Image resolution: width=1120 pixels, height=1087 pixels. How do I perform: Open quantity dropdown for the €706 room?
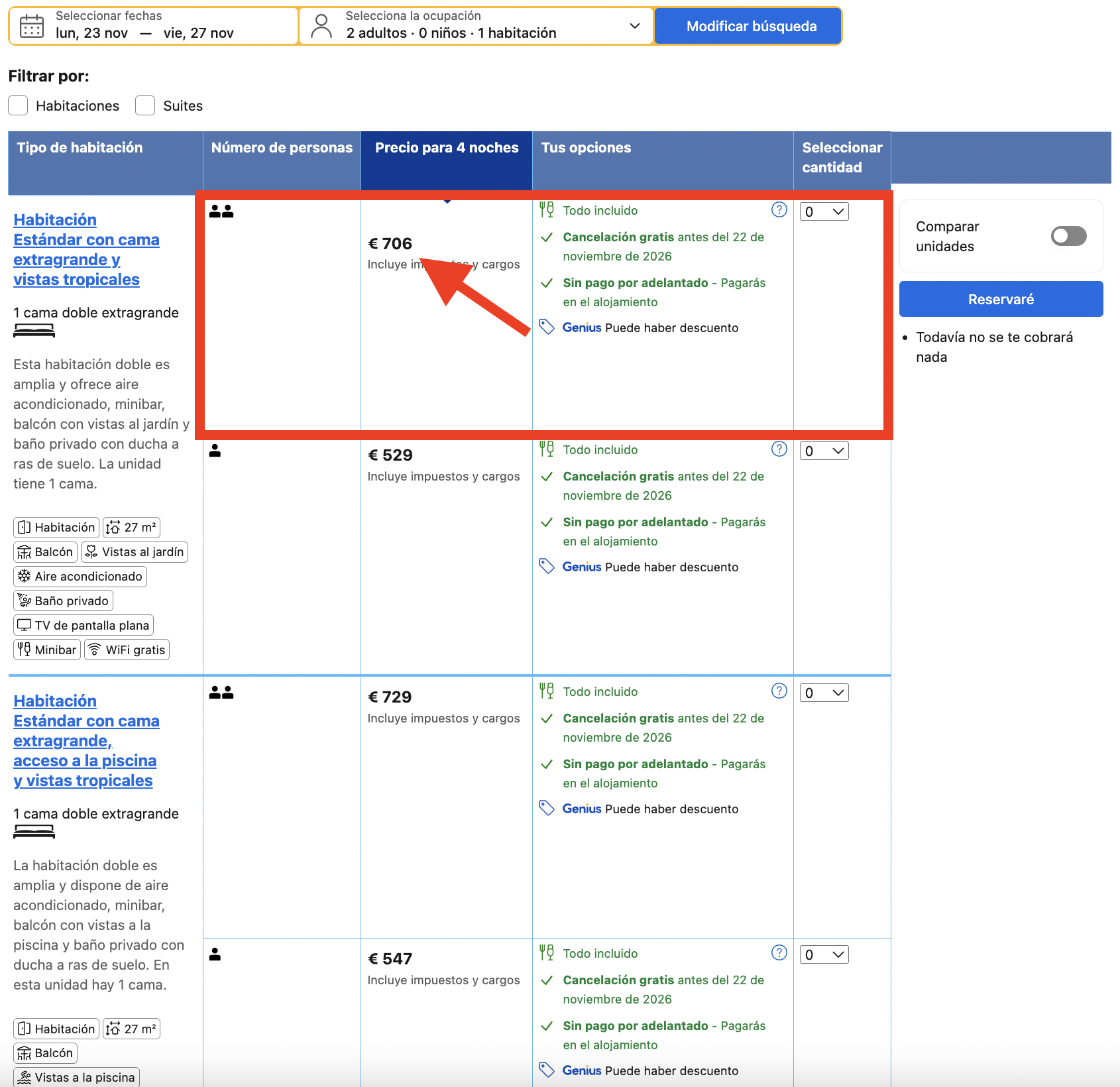coord(824,212)
